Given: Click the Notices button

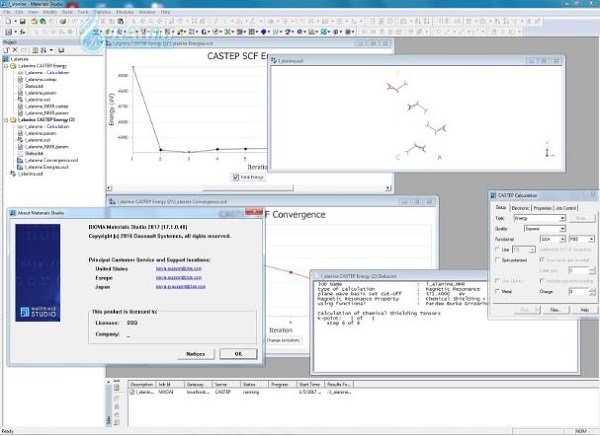Looking at the screenshot, I should [196, 354].
